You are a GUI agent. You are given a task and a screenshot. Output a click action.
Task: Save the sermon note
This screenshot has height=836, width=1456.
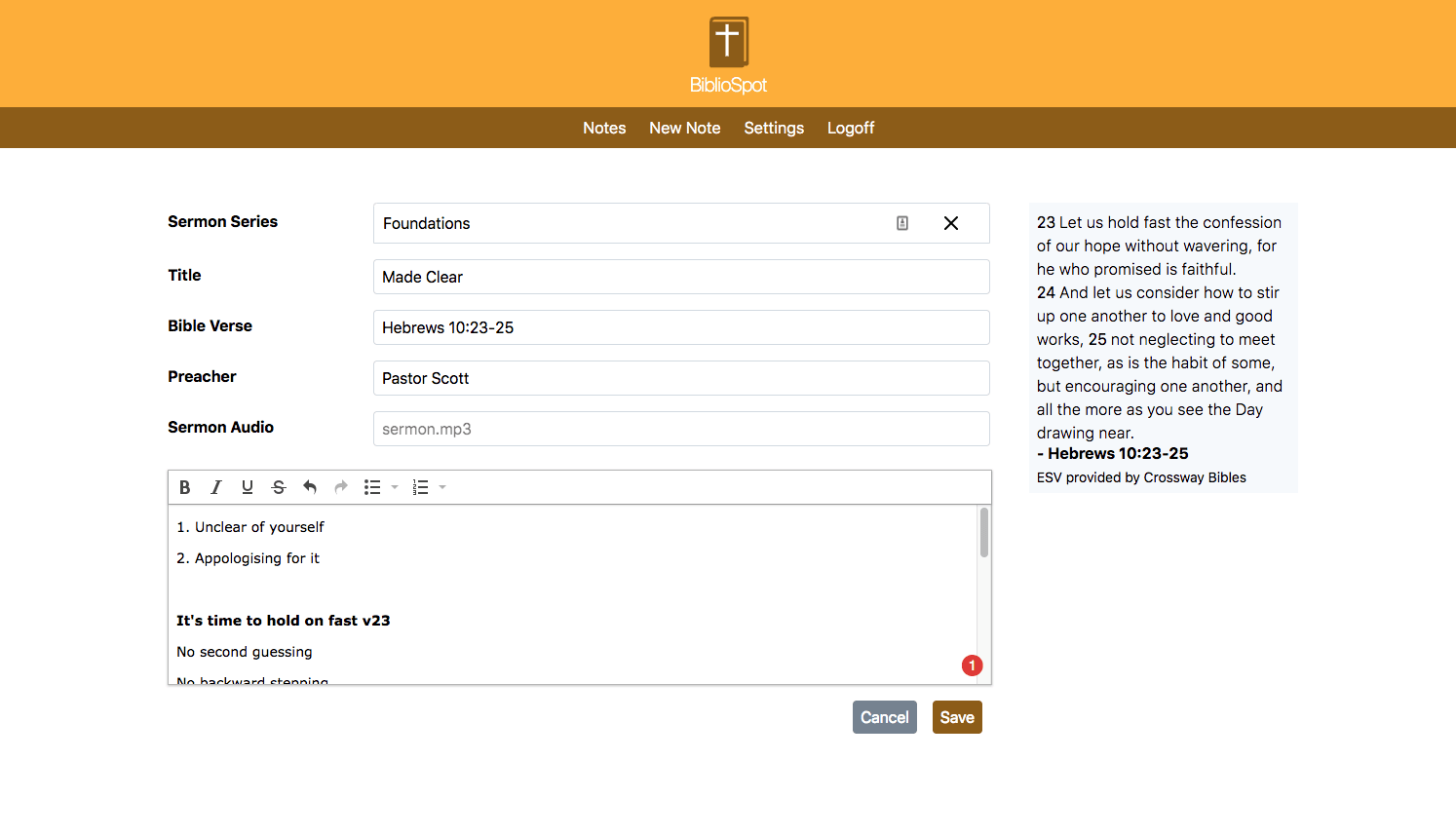coord(957,717)
